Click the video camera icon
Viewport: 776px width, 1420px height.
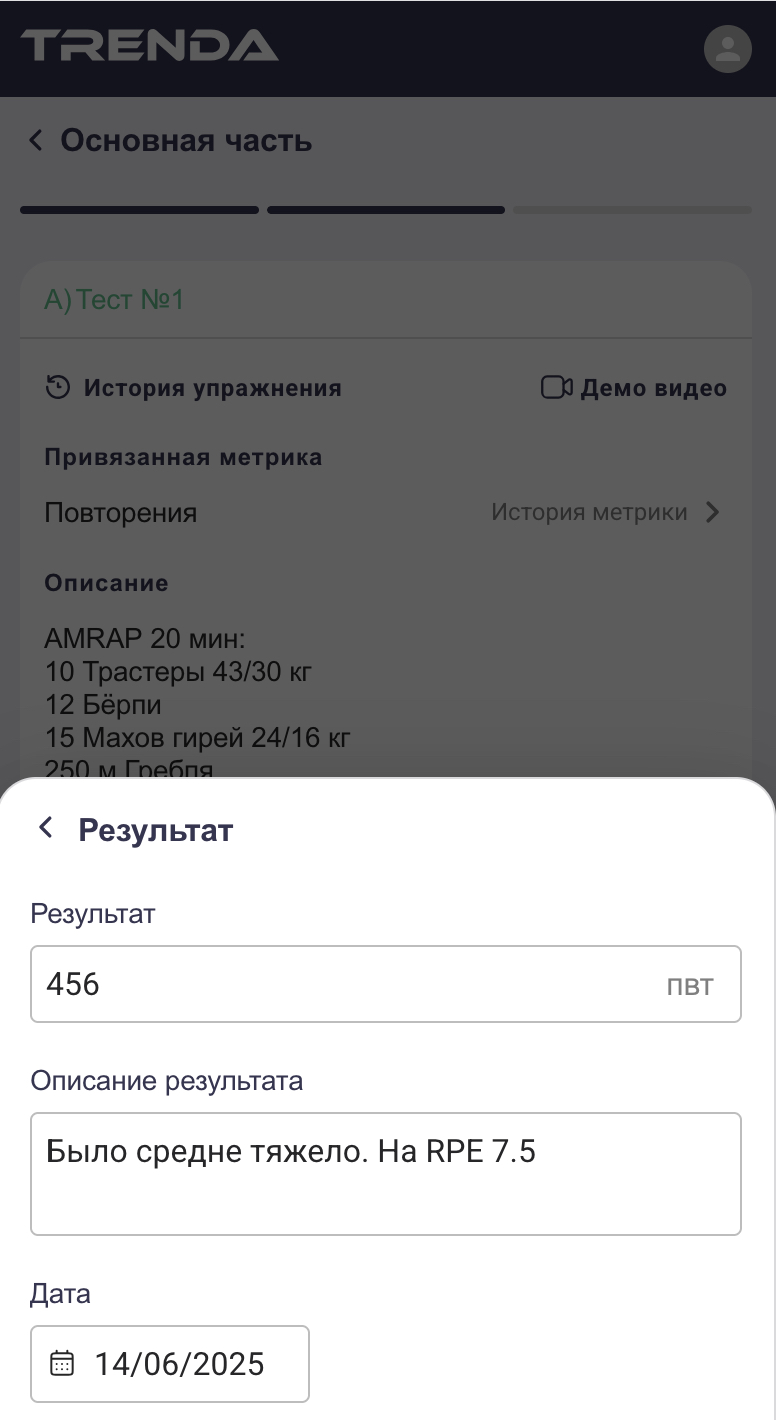coord(556,387)
